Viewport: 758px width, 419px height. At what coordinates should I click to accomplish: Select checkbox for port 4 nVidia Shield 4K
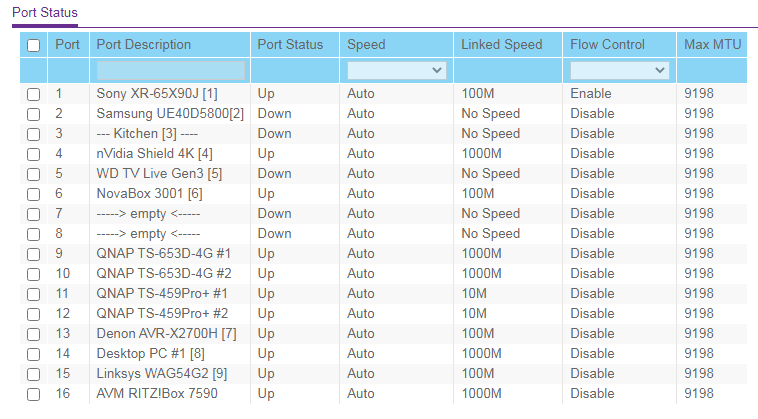point(33,154)
